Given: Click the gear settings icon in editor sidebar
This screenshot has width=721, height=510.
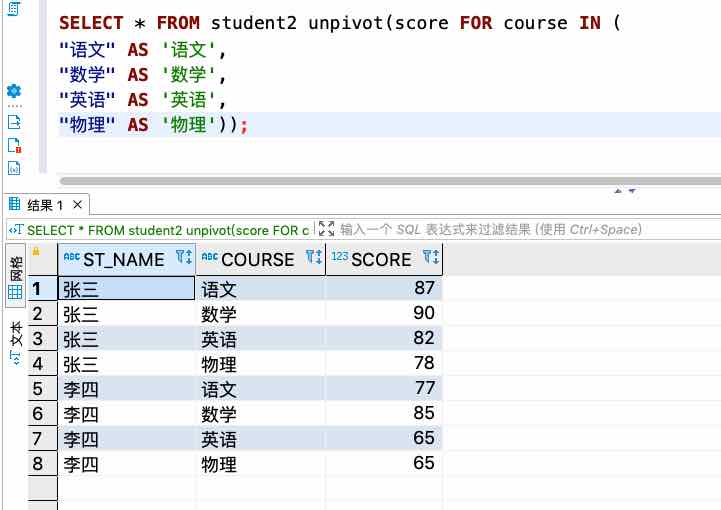Looking at the screenshot, I should click(x=14, y=91).
